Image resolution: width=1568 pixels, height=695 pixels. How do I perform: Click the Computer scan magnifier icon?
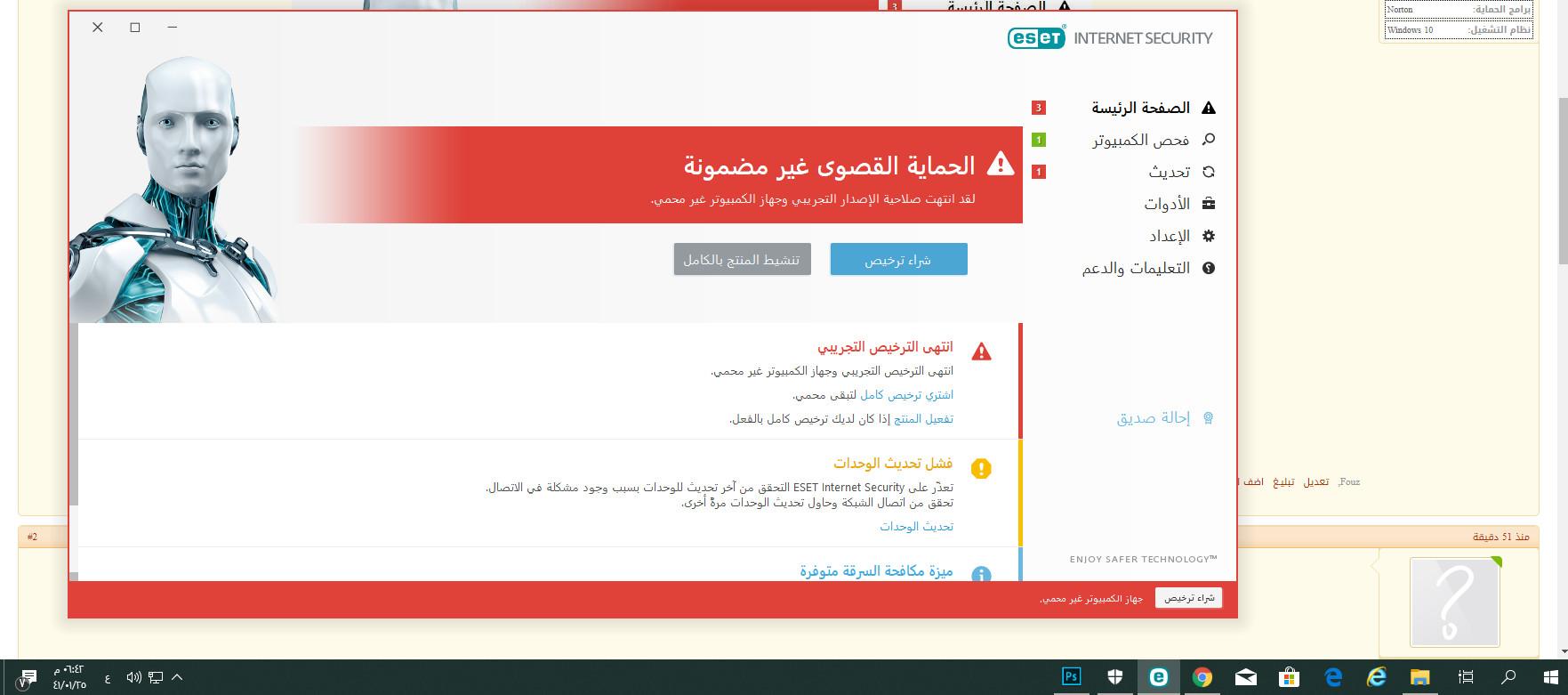(x=1208, y=140)
